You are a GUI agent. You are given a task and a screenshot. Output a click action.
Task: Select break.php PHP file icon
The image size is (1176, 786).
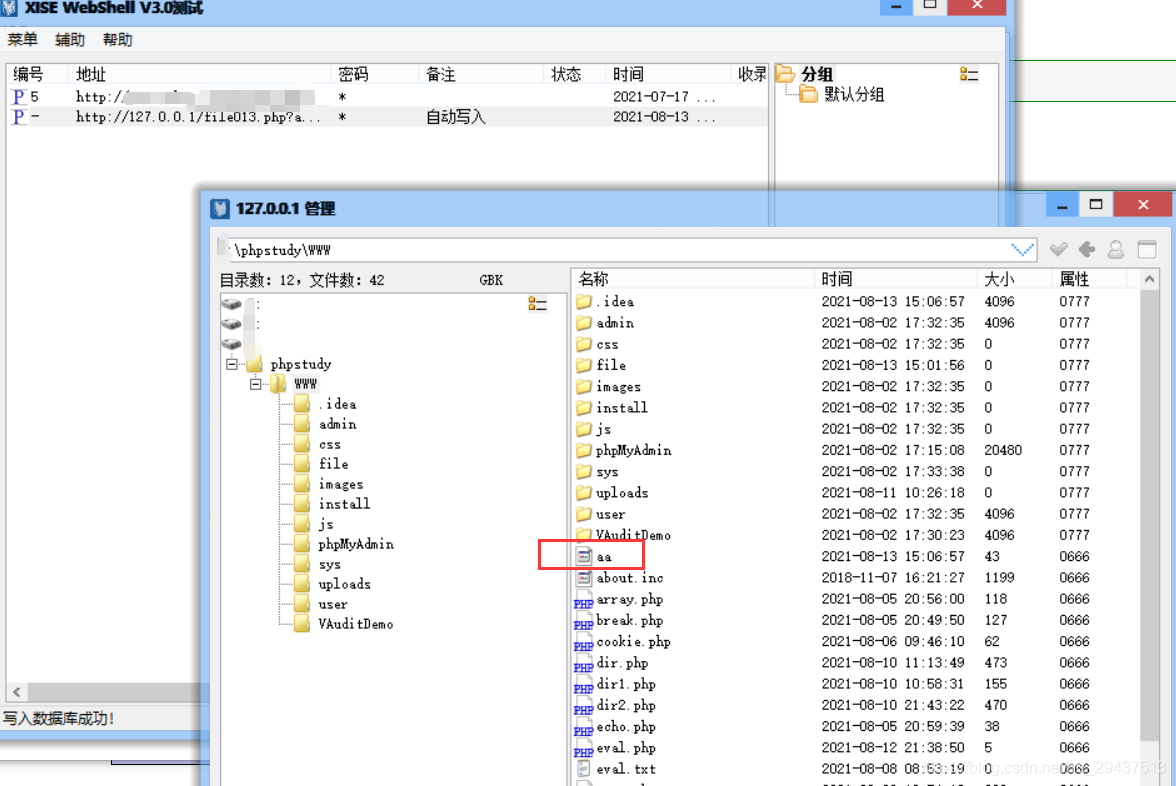584,621
